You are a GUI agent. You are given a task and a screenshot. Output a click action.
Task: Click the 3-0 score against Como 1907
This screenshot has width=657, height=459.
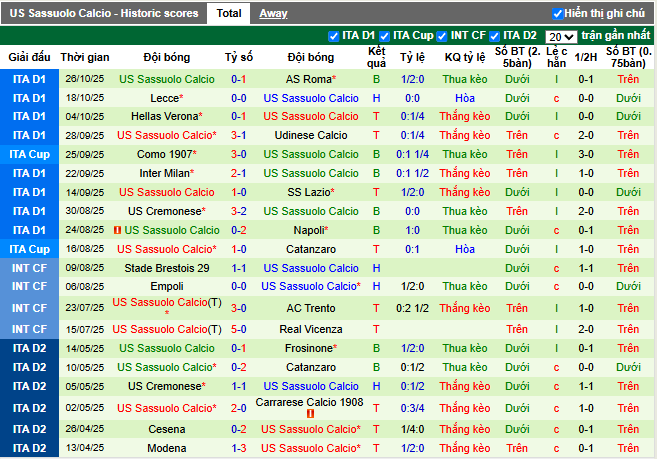pyautogui.click(x=239, y=154)
